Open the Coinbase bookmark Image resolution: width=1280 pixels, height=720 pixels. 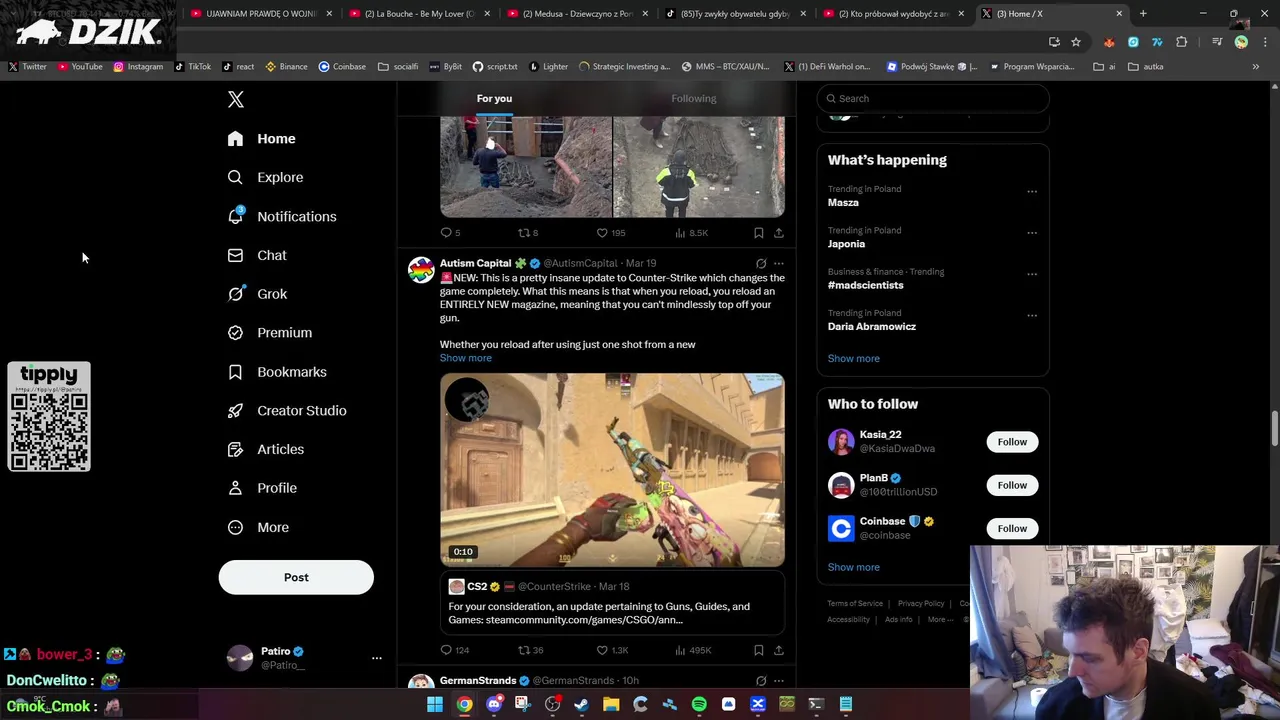pos(342,67)
